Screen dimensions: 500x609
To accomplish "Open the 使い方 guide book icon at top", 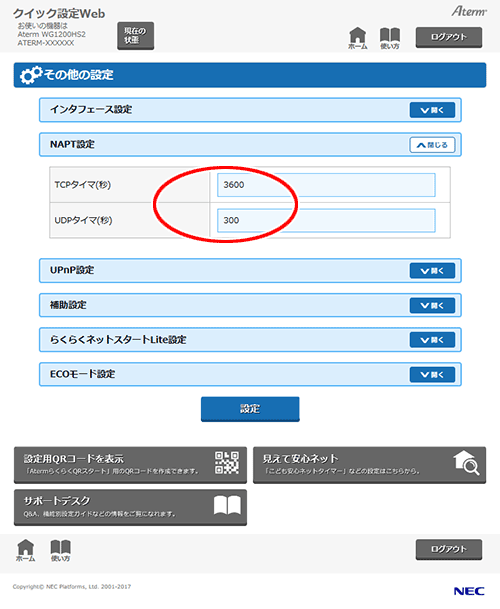I will 390,38.
